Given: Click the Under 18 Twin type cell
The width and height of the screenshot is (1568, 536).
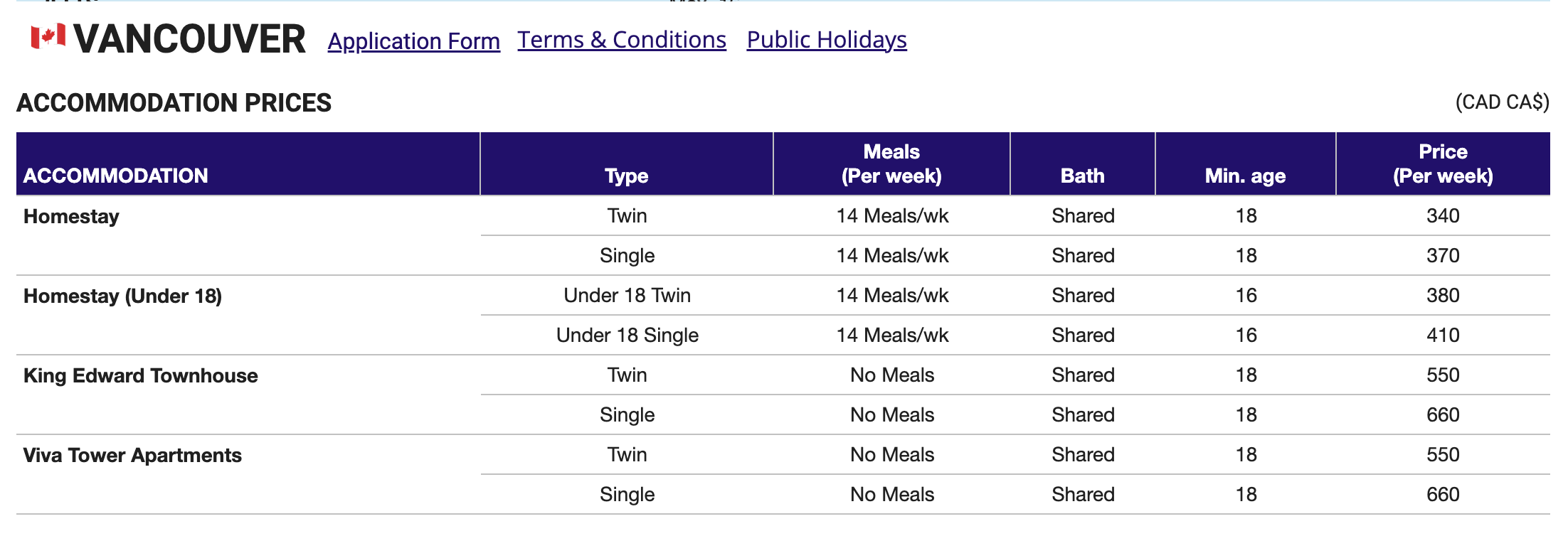Looking at the screenshot, I should coord(627,295).
